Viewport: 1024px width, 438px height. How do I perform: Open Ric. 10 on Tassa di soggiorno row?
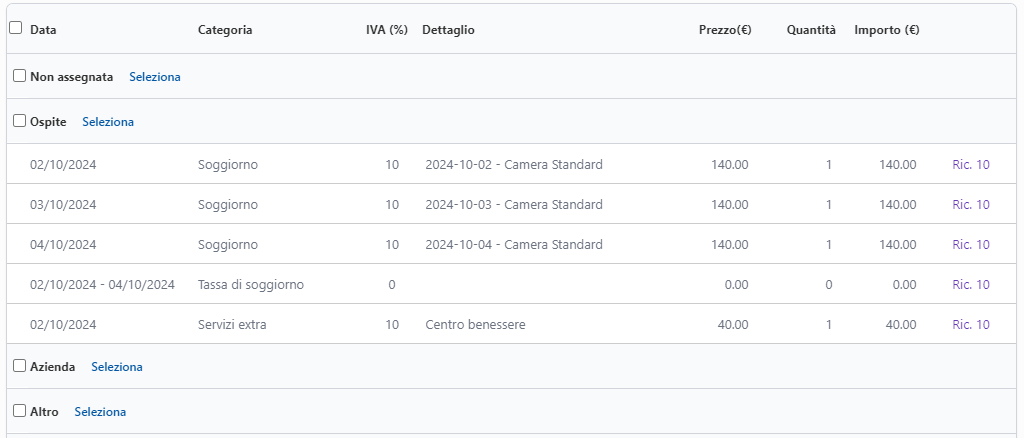coord(970,285)
